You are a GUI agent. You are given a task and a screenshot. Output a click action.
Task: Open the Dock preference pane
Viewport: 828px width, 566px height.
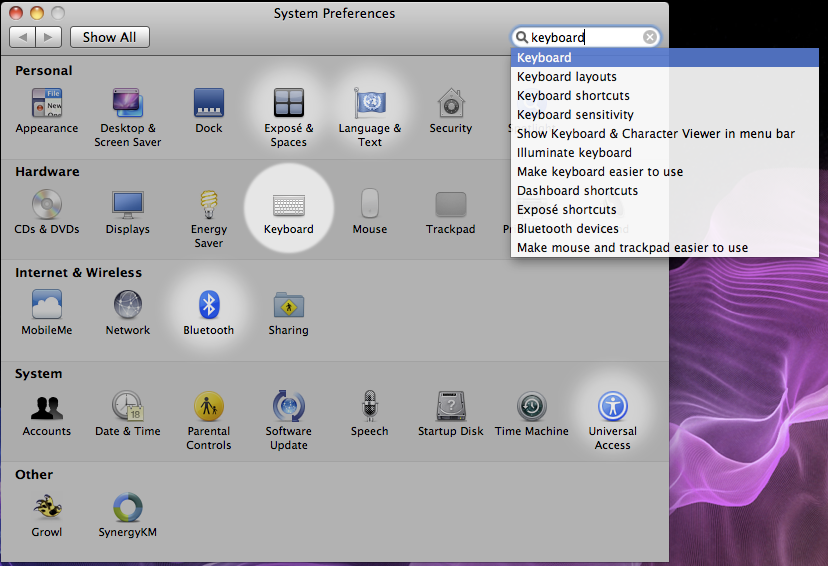(209, 110)
